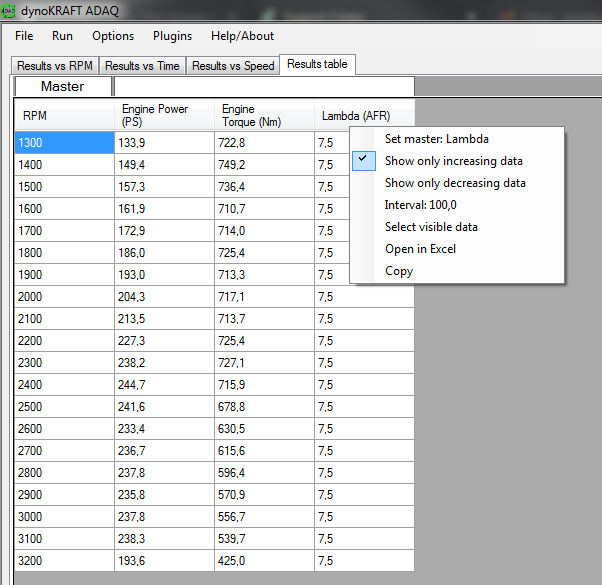Open the File menu
Image resolution: width=602 pixels, height=585 pixels.
click(x=24, y=36)
